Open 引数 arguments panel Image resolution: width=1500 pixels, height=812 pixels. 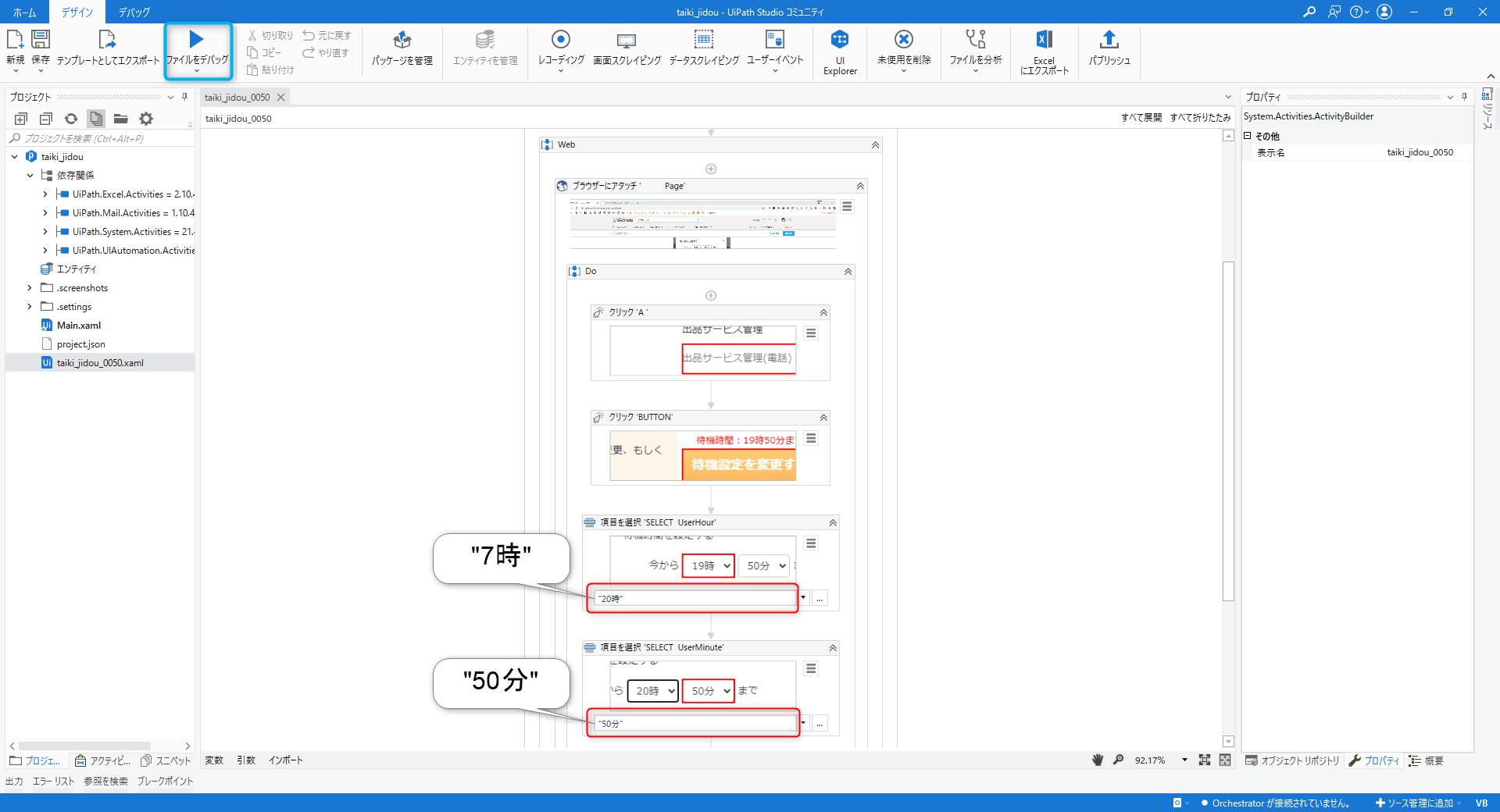(246, 760)
